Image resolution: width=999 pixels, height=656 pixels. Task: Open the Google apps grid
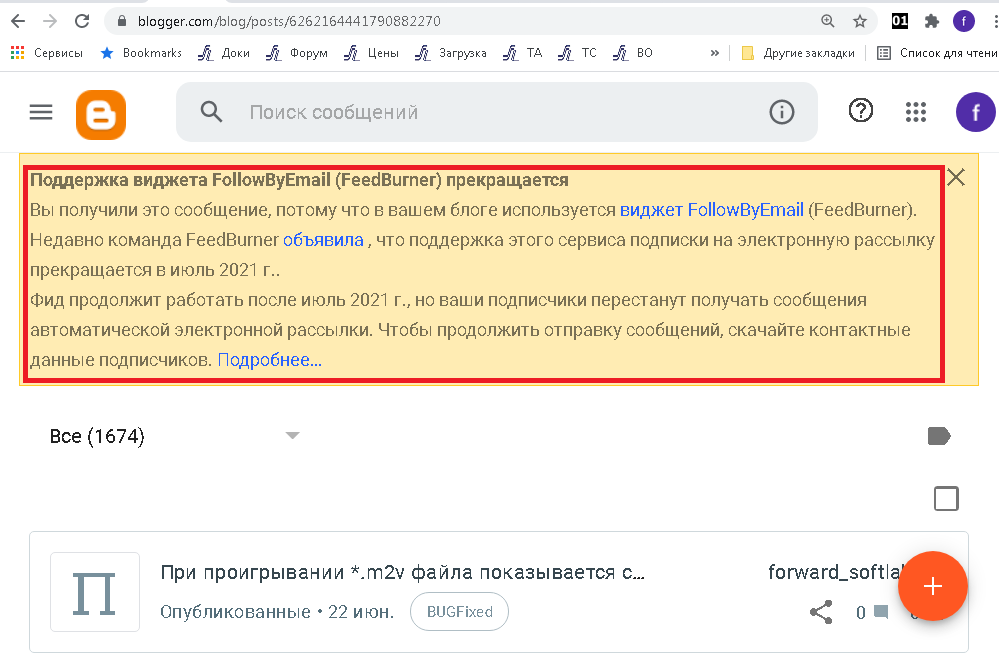coord(916,112)
